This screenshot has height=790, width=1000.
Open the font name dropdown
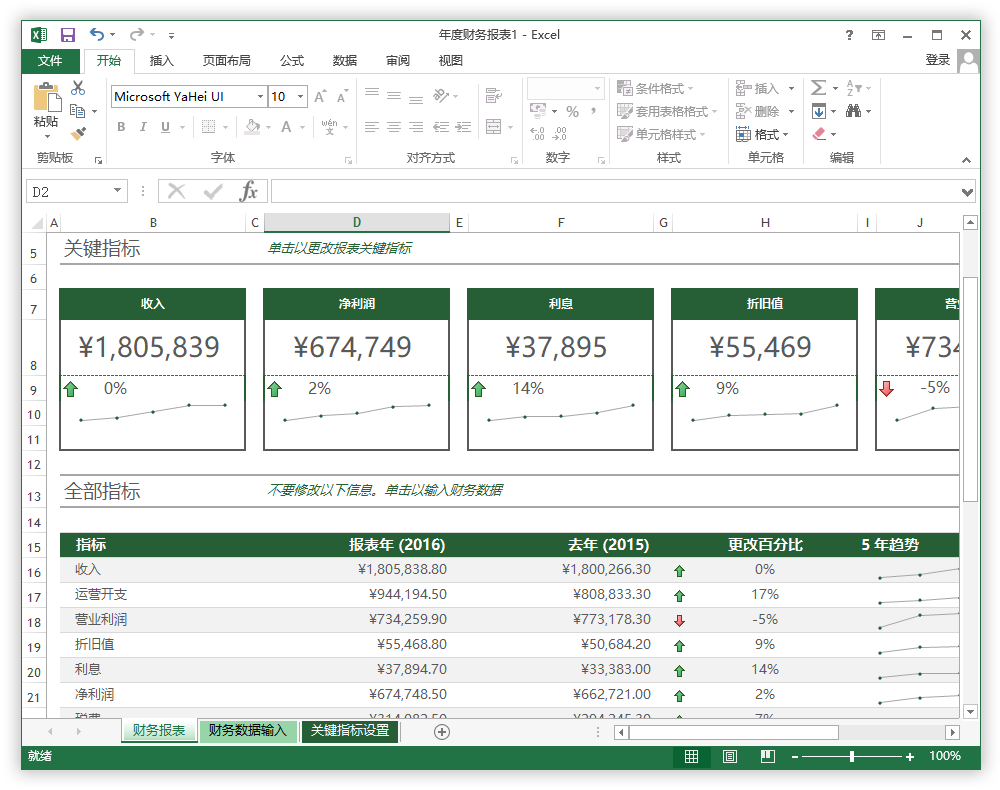(x=260, y=96)
